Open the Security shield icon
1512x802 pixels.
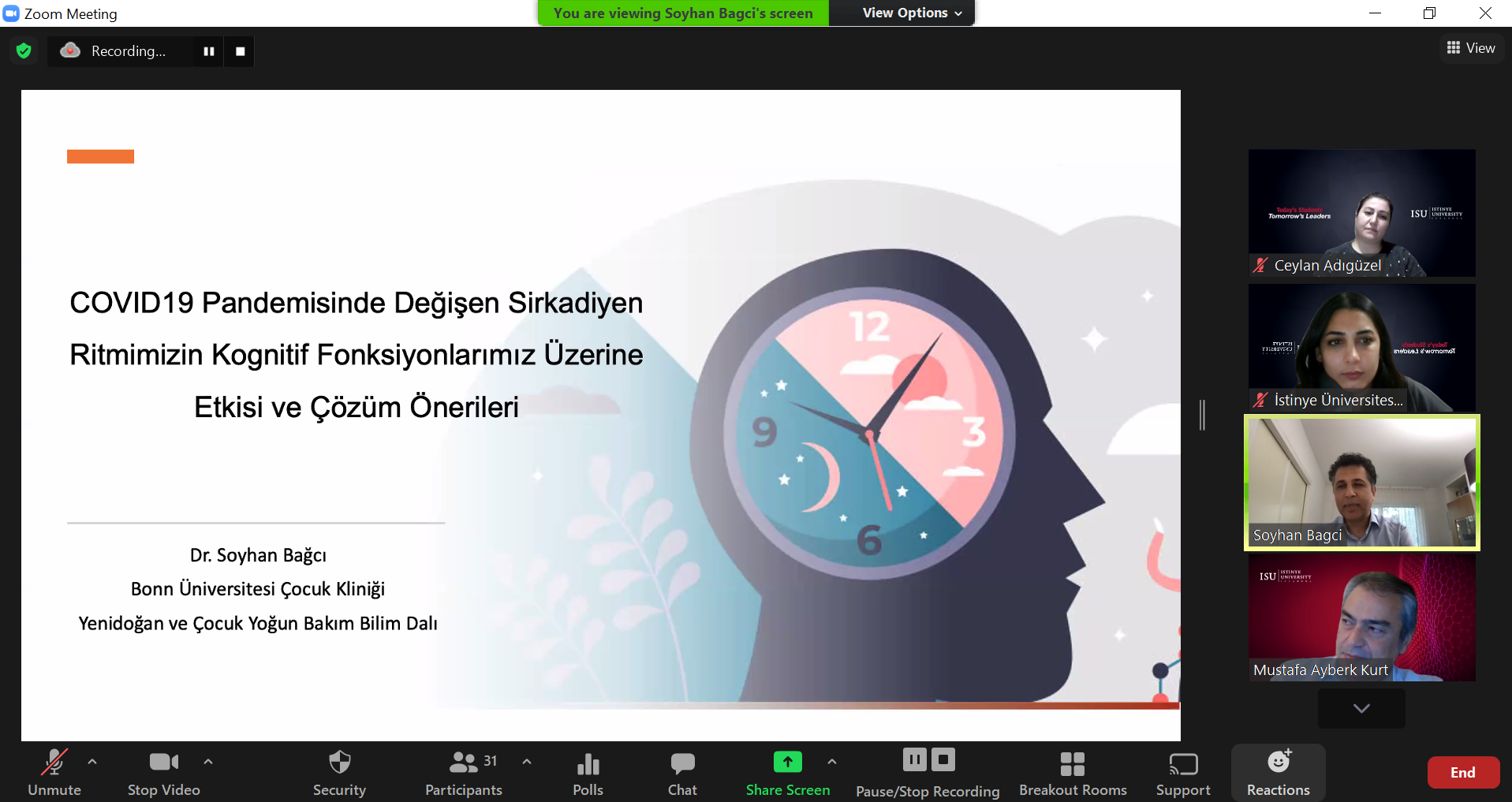click(x=339, y=763)
